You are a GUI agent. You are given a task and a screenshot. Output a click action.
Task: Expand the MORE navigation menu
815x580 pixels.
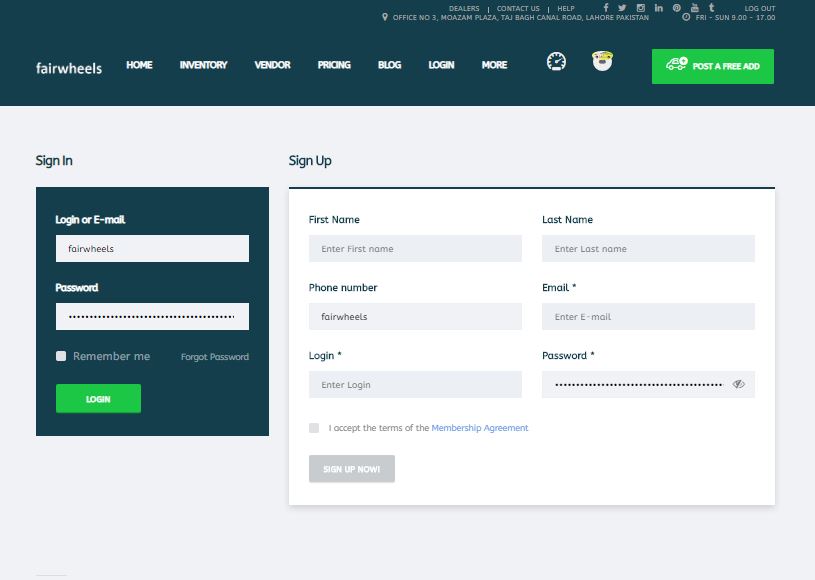click(494, 65)
